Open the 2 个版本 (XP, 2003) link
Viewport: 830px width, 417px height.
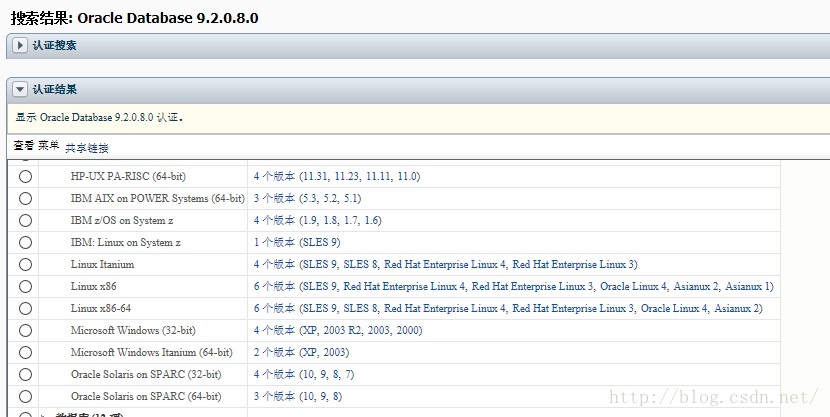click(x=301, y=352)
